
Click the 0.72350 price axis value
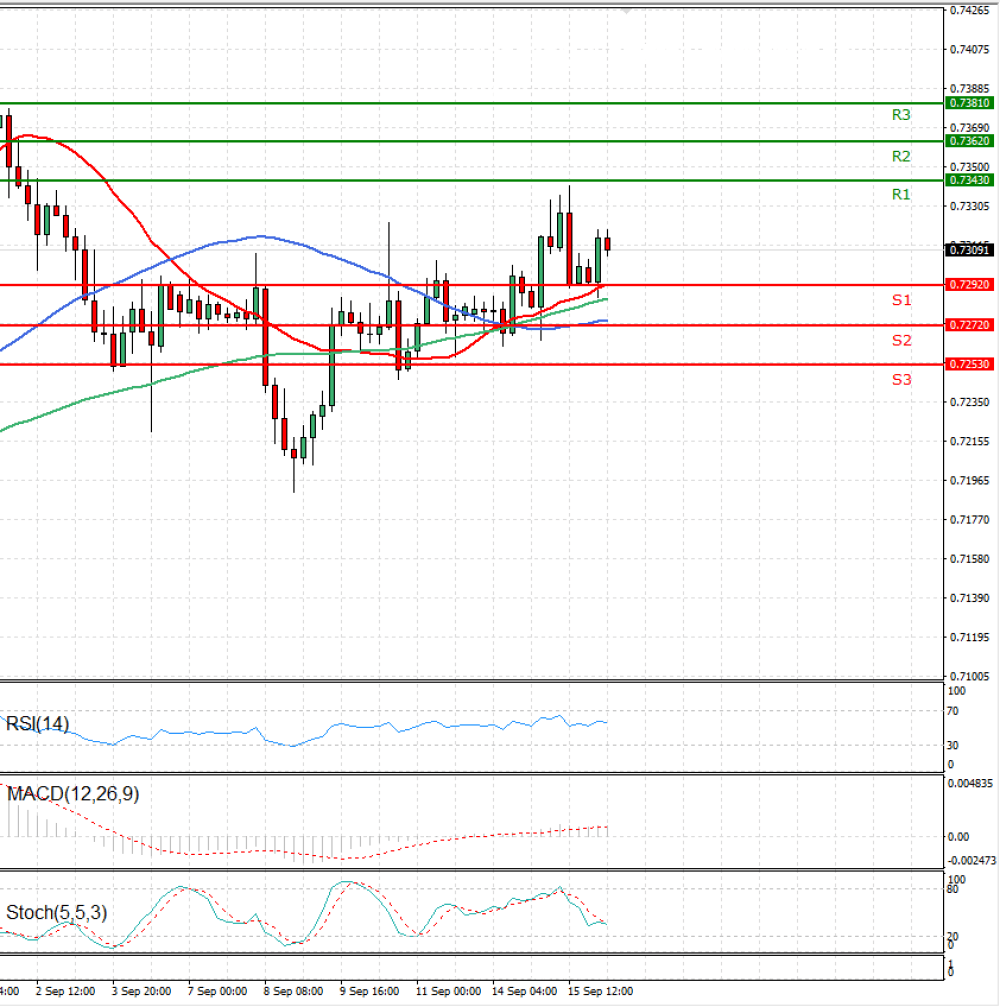969,402
